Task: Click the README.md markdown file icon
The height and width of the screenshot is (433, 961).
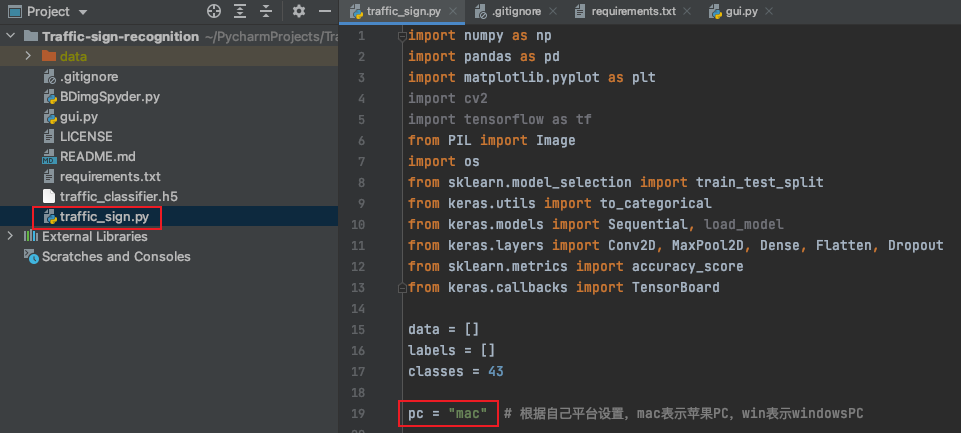Action: 49,157
